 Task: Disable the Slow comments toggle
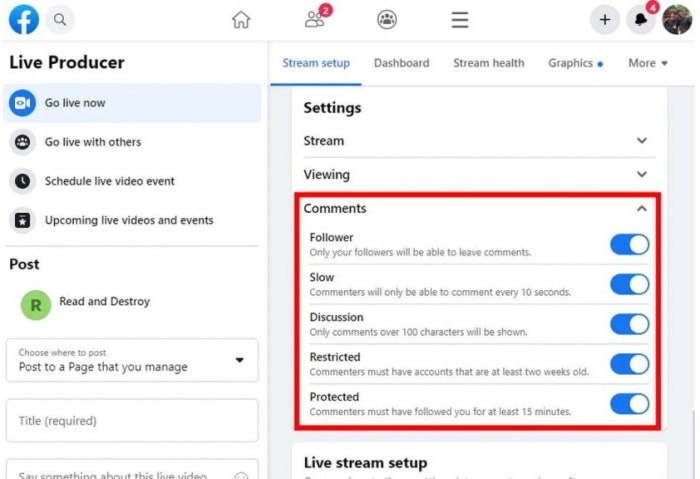coord(629,284)
